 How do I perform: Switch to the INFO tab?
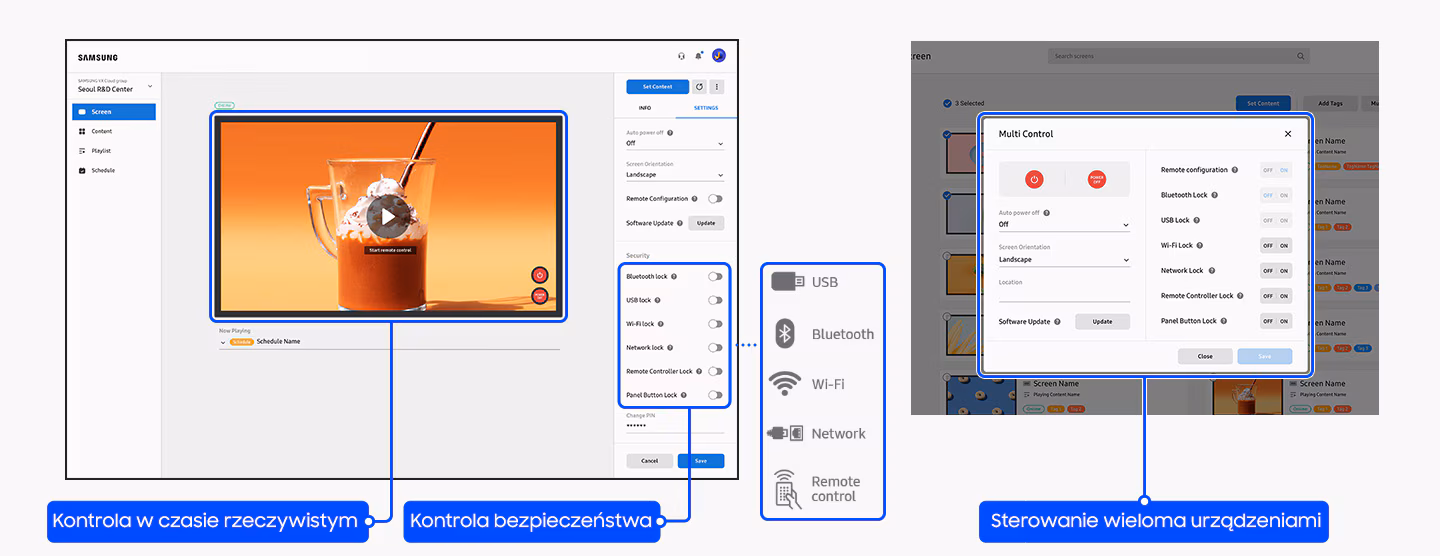pos(645,108)
